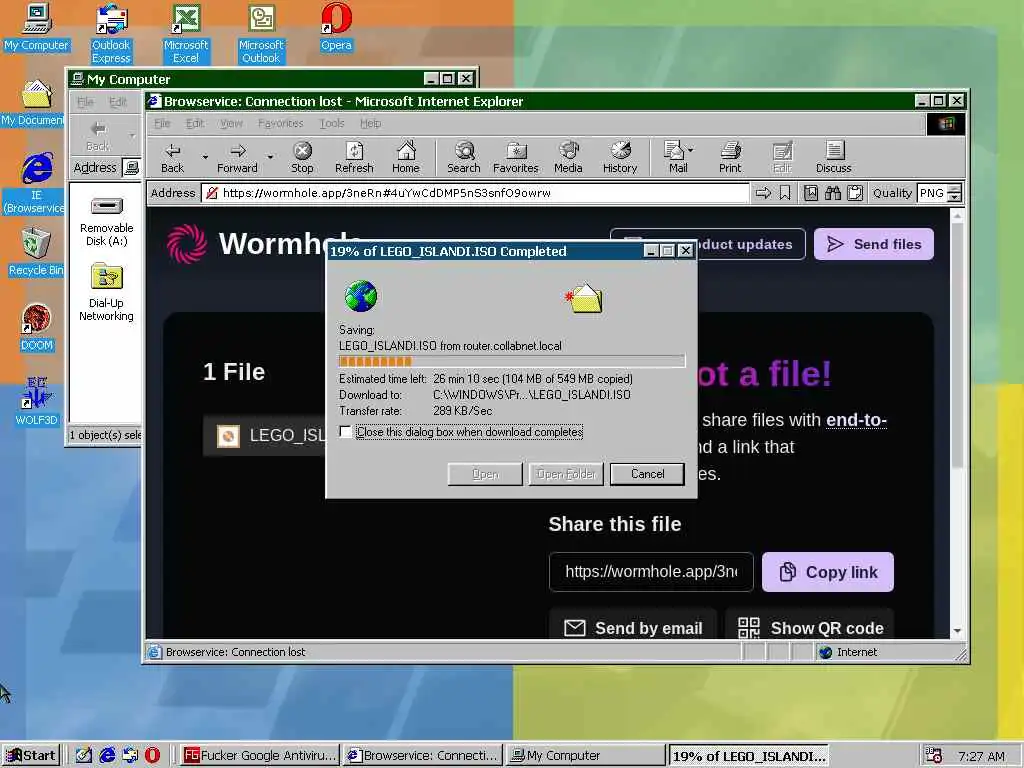Click the Quality PNG value field

[x=932, y=193]
